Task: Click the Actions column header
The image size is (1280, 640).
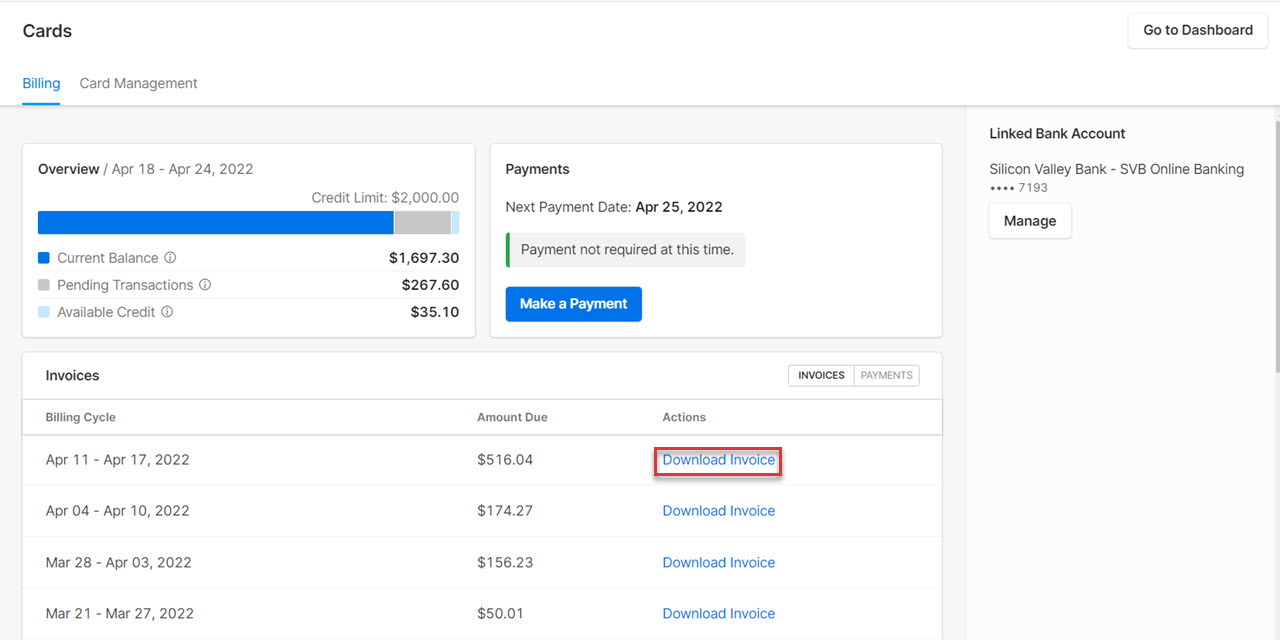Action: point(684,417)
